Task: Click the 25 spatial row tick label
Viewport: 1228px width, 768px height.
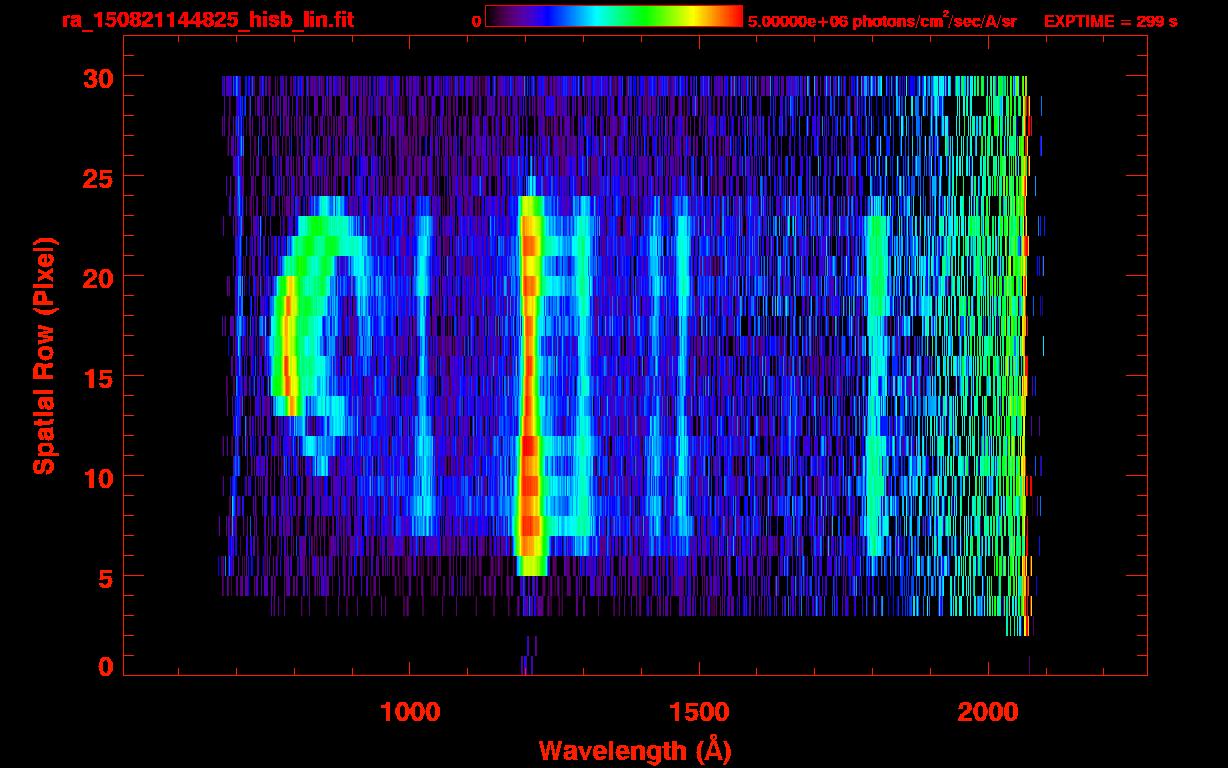Action: coord(98,177)
